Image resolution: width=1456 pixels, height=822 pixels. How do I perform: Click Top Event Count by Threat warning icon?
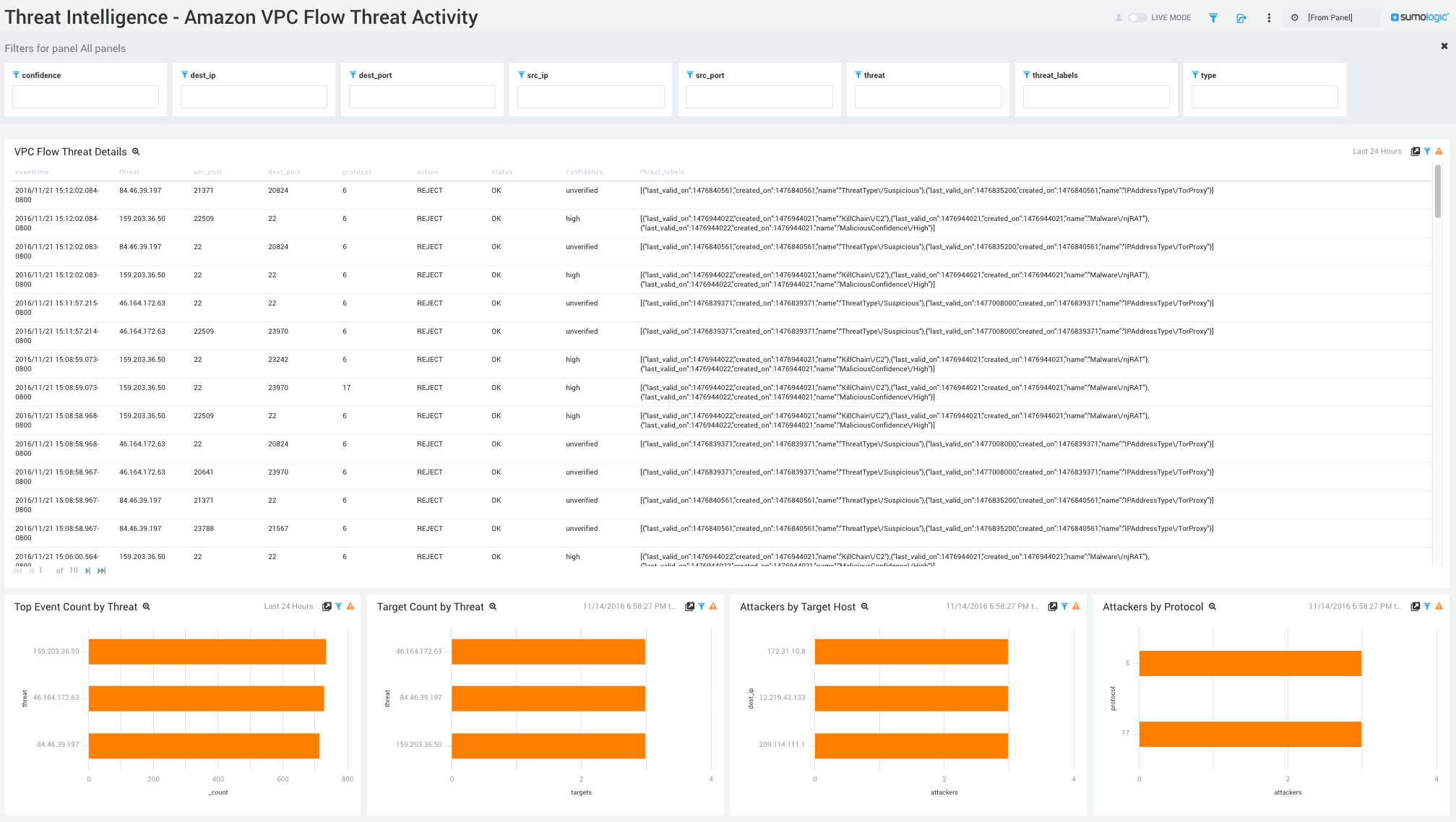pyautogui.click(x=350, y=607)
